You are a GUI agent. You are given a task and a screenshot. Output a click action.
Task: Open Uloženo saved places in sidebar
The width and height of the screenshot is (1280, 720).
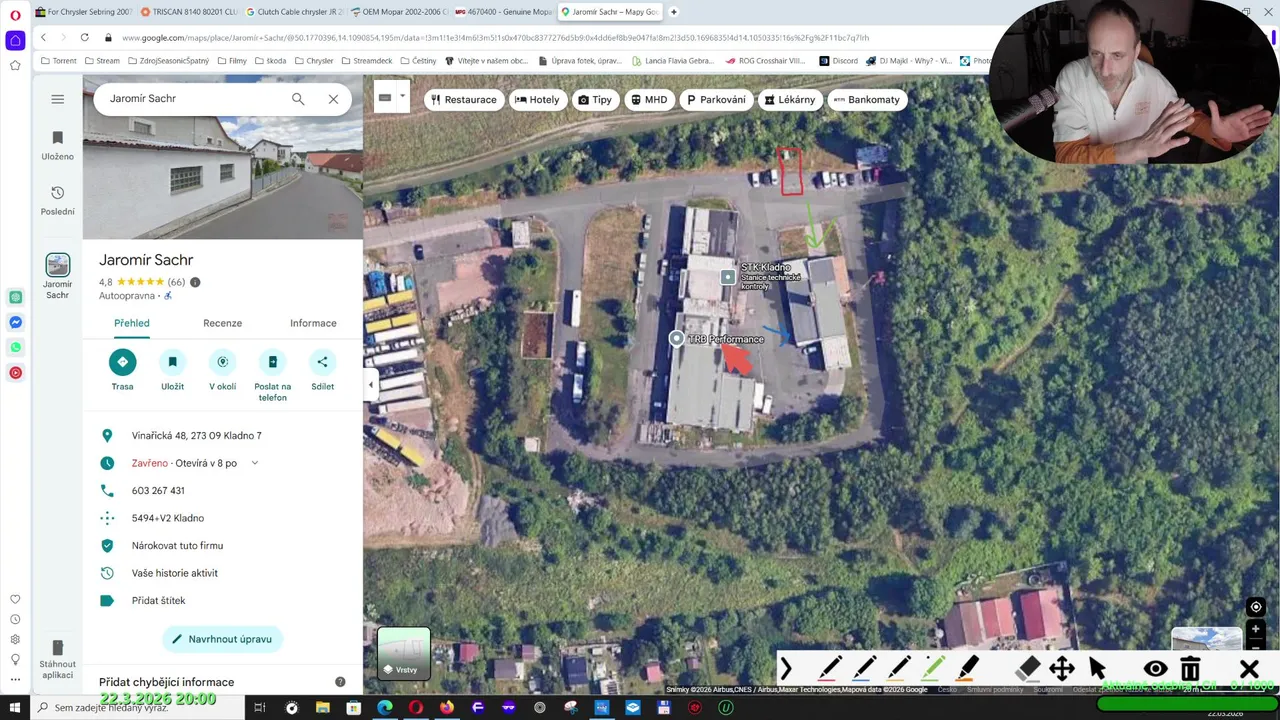(x=57, y=145)
